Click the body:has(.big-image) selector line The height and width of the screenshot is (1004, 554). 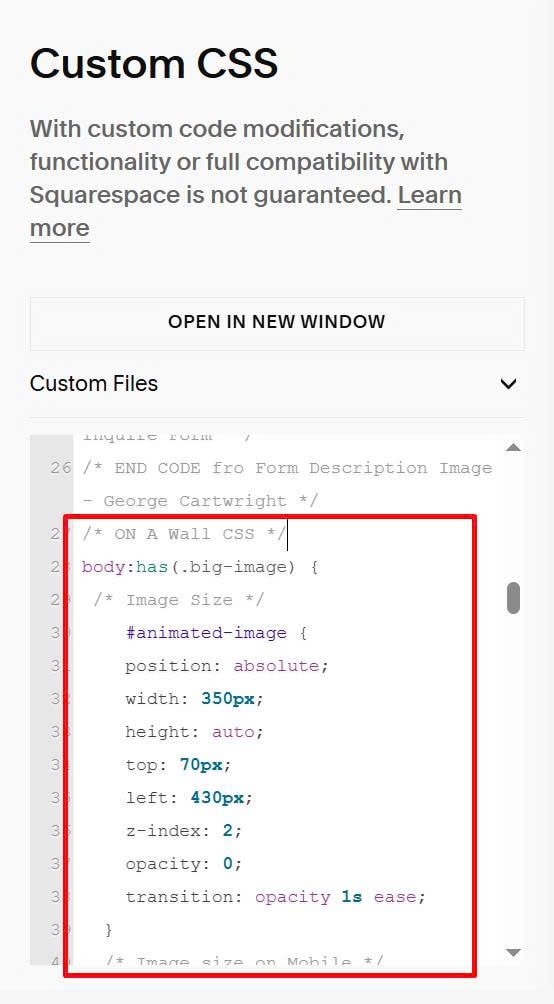coord(200,567)
